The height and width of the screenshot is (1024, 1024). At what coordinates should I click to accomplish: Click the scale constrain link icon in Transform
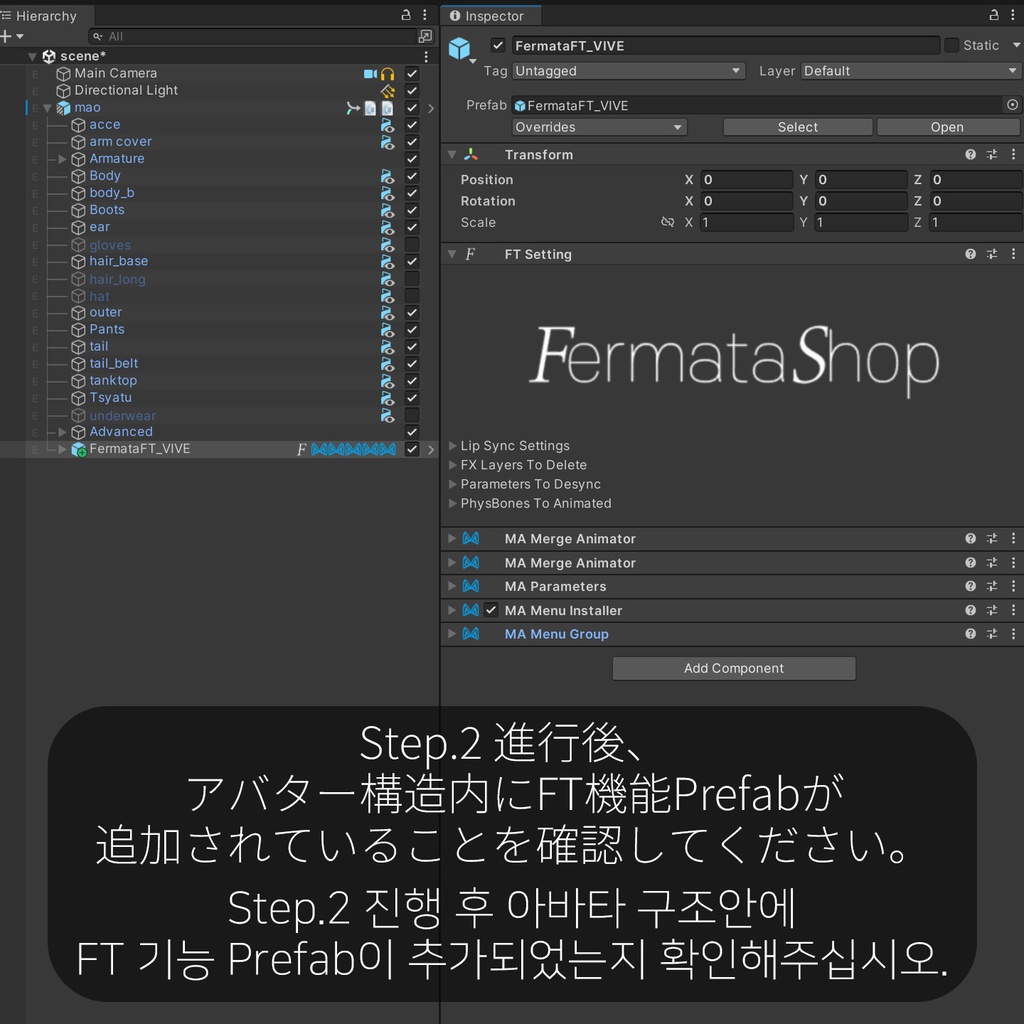tap(668, 222)
